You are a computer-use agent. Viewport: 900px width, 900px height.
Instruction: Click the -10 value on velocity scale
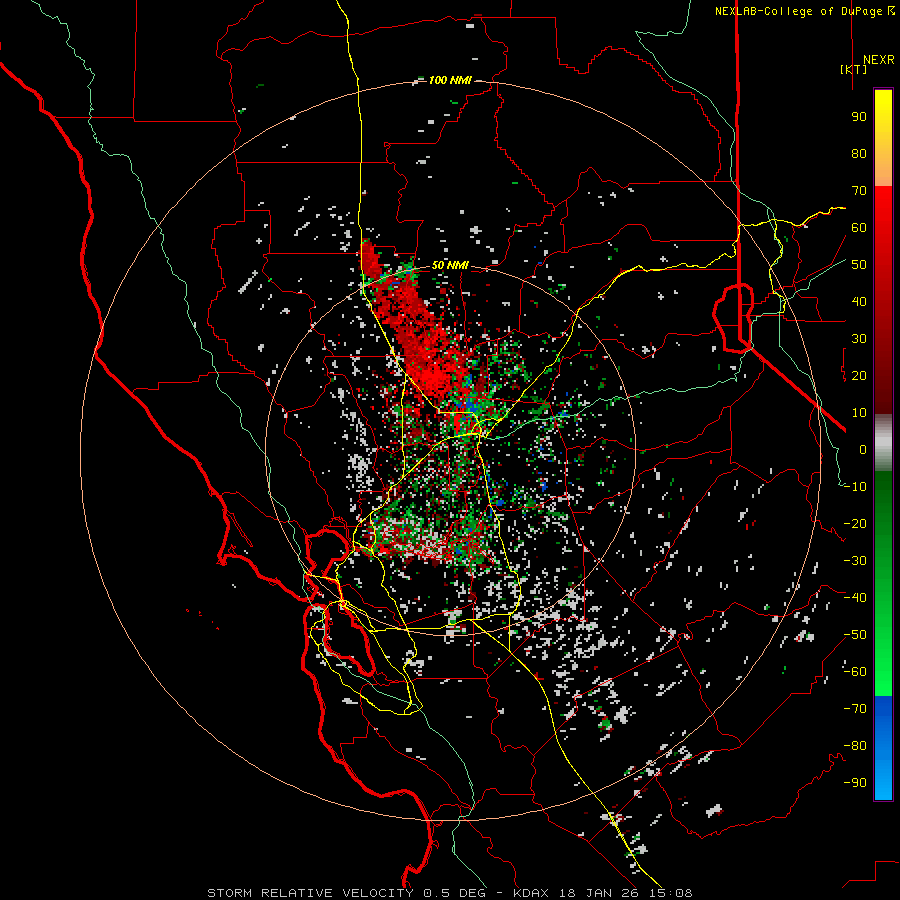pyautogui.click(x=855, y=487)
